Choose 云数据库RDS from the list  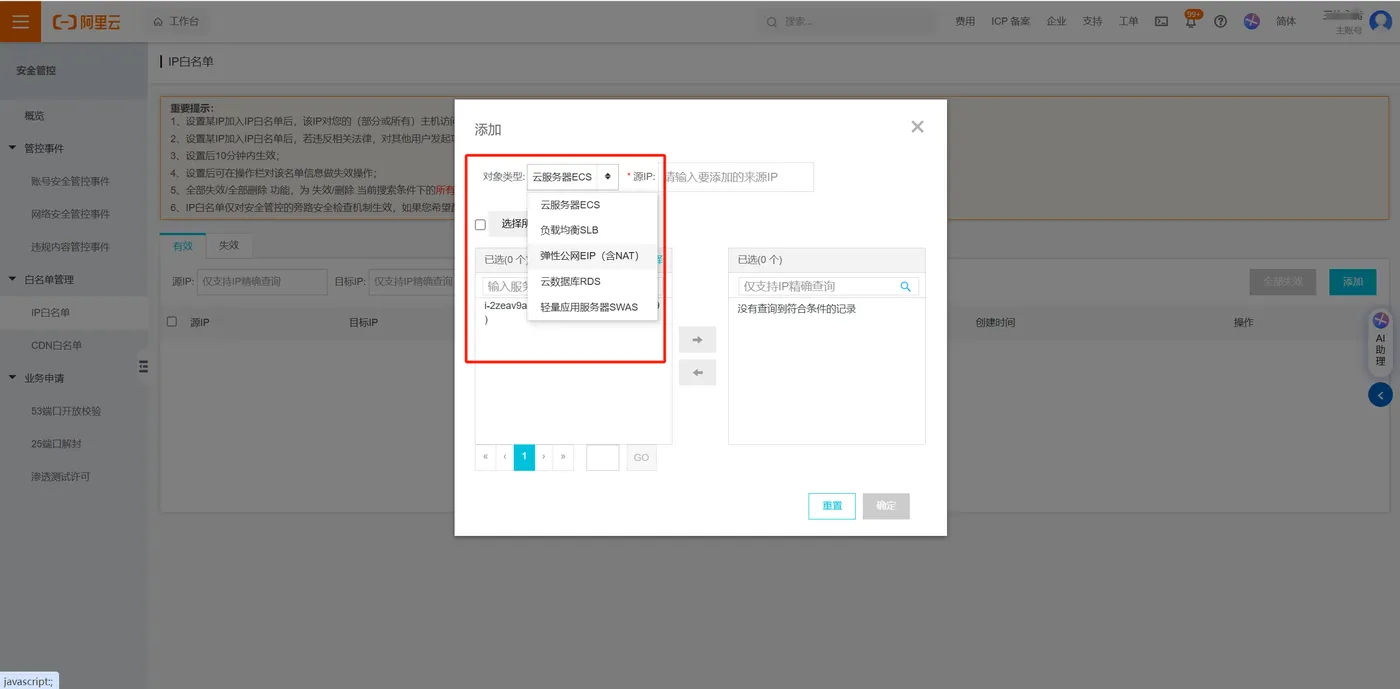pyautogui.click(x=592, y=281)
